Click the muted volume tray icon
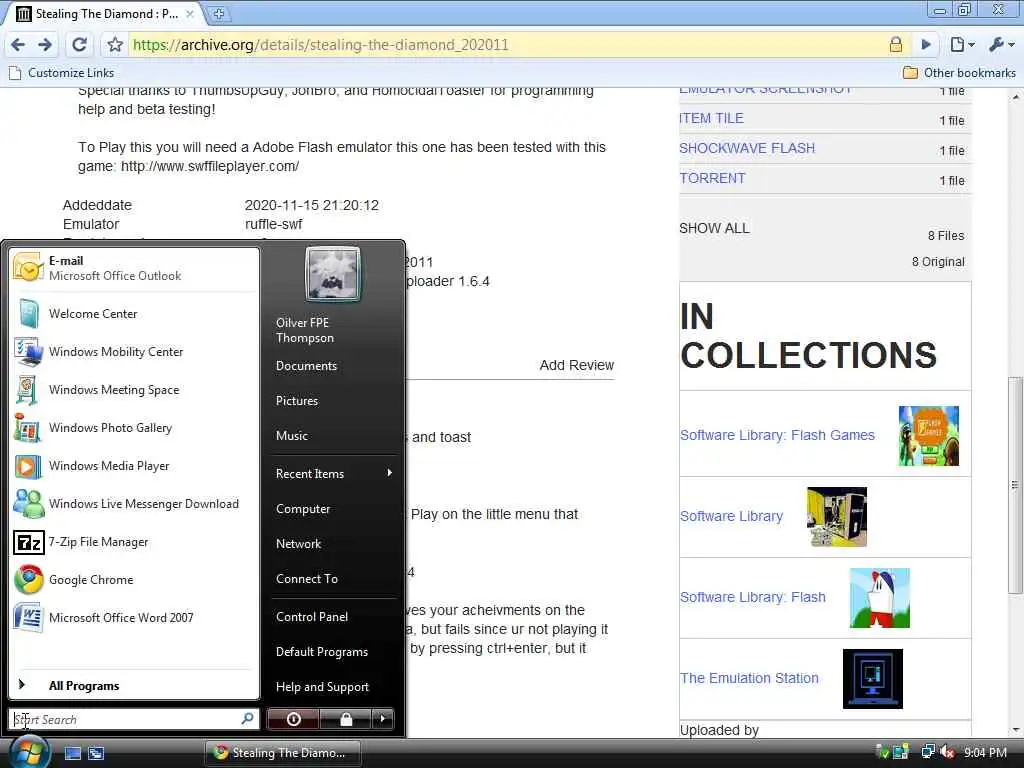 click(947, 752)
